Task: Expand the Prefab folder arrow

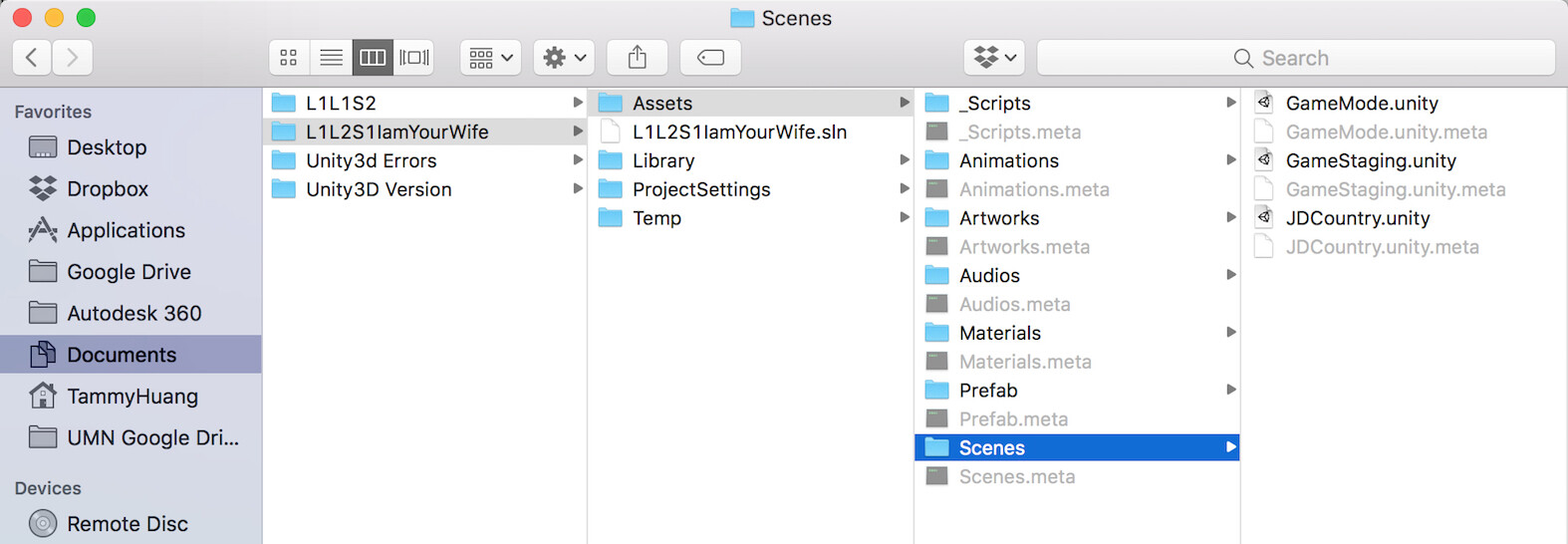Action: (1231, 391)
